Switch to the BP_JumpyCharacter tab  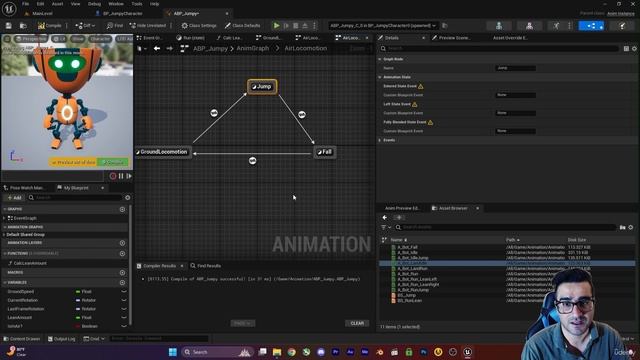click(122, 13)
